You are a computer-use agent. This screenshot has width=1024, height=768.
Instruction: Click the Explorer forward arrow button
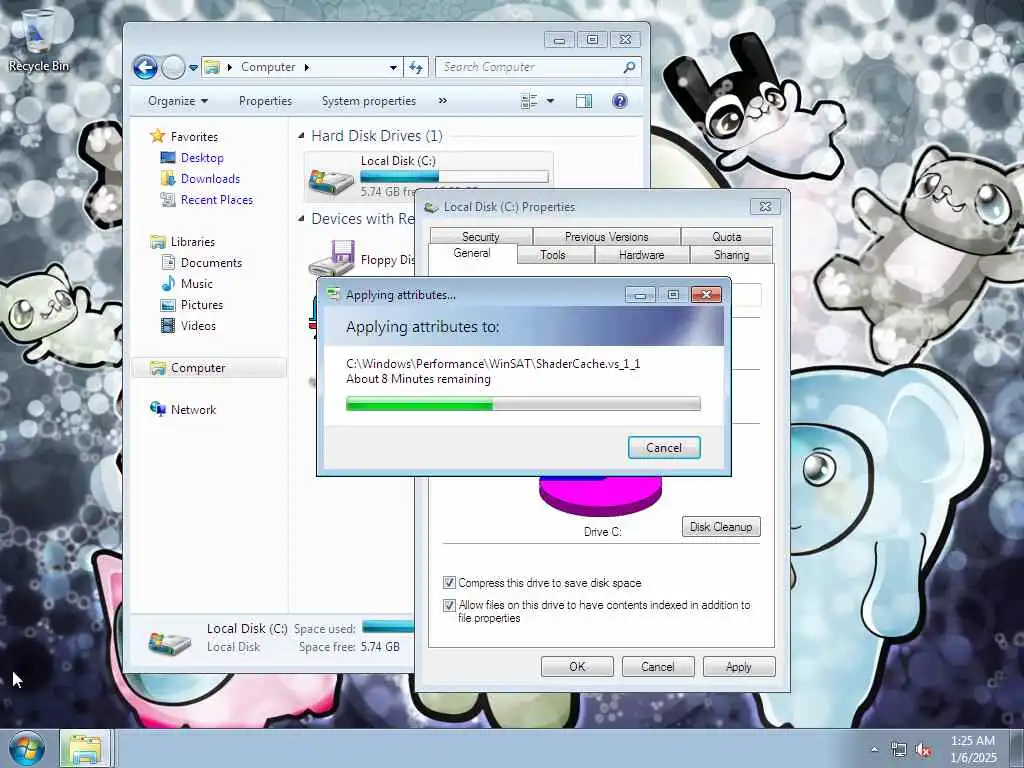coord(173,67)
